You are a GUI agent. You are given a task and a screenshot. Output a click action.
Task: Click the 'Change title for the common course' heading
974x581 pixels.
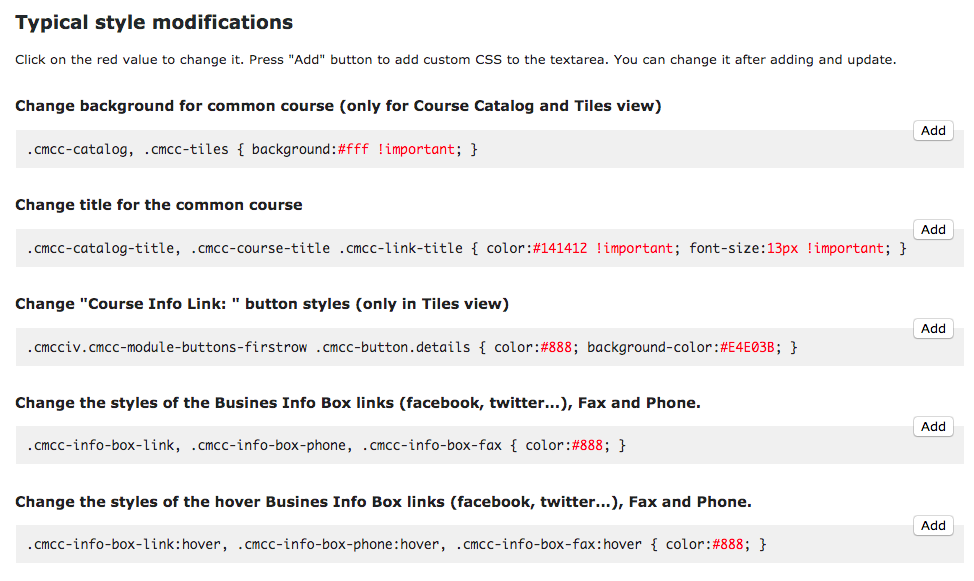[x=159, y=204]
